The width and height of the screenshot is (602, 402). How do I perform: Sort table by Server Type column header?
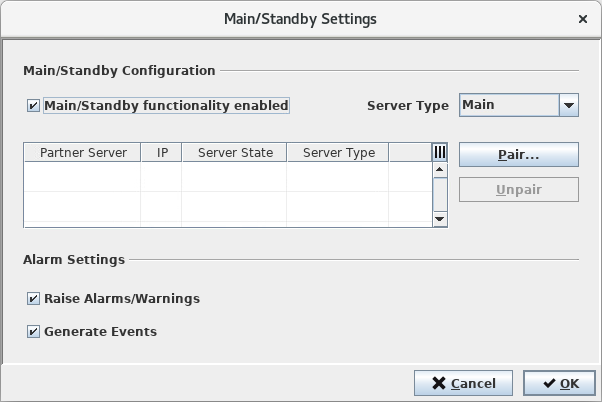(x=338, y=152)
